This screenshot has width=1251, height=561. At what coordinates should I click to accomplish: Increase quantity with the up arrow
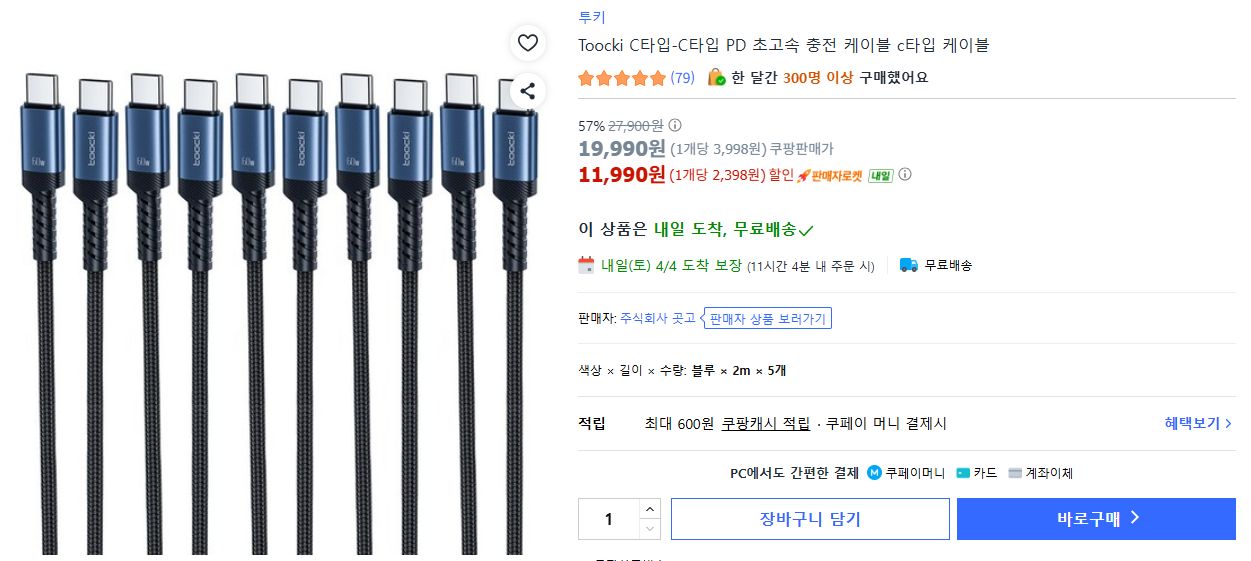point(649,509)
